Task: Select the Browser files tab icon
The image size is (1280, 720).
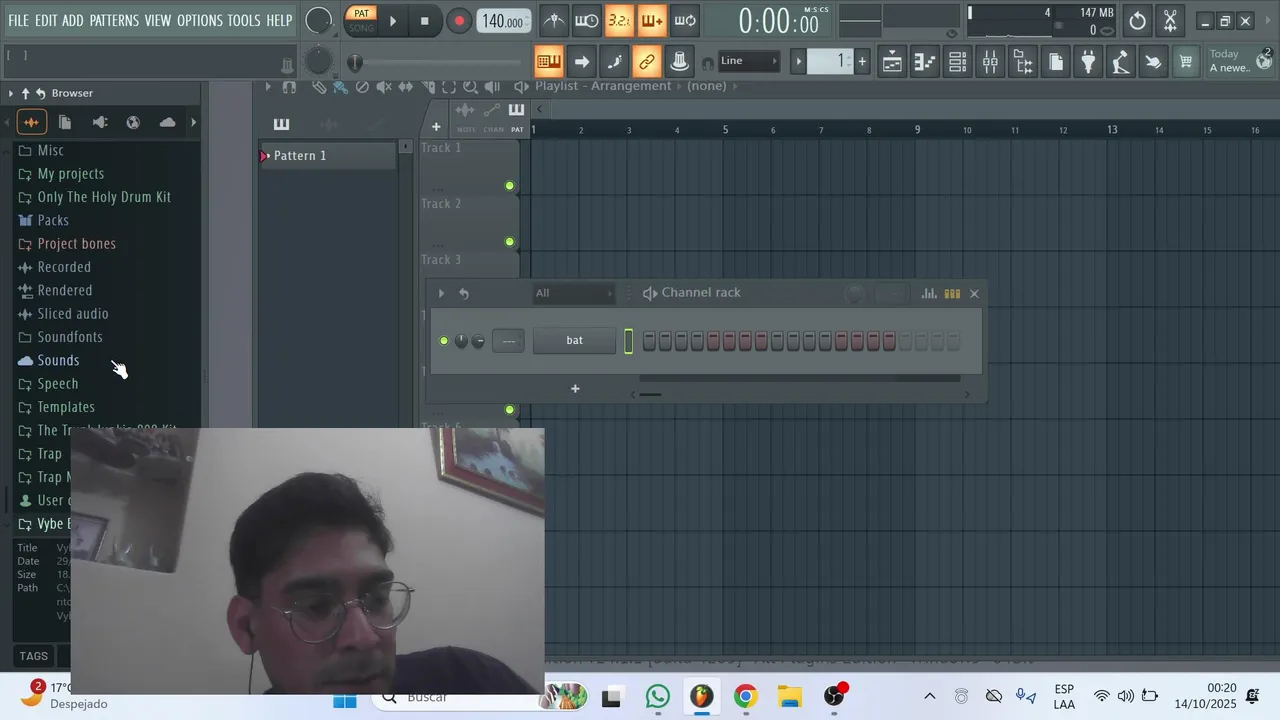Action: coord(65,122)
